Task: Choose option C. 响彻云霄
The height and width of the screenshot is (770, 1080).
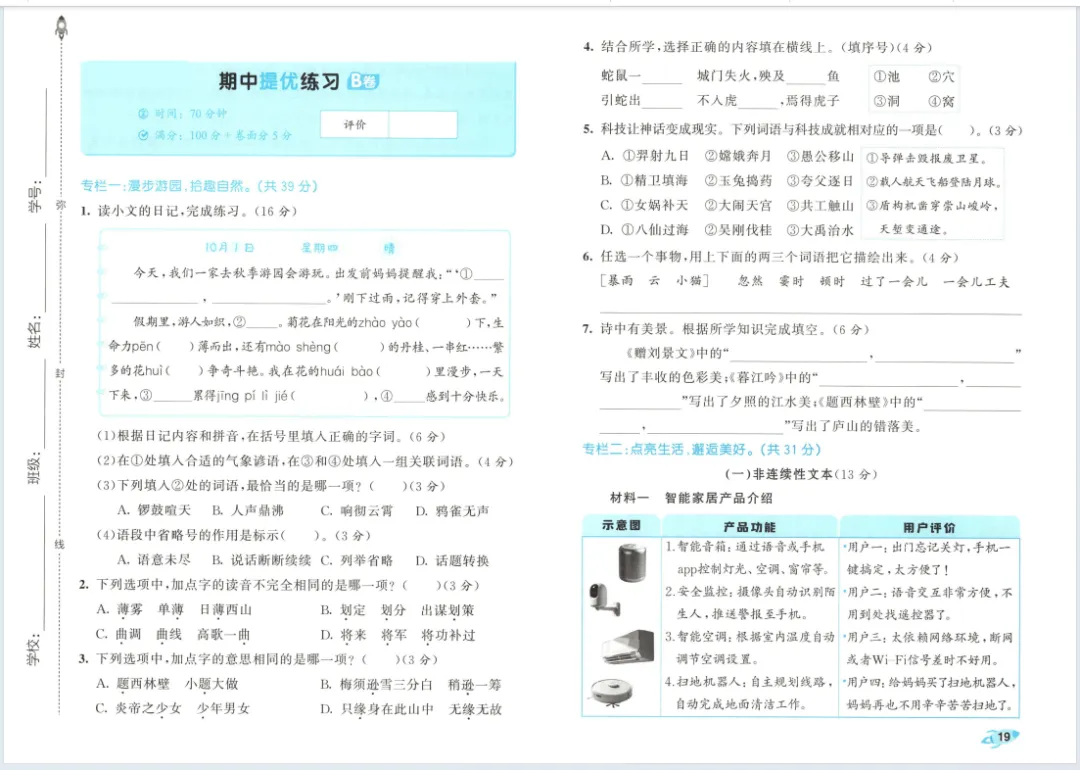Action: pyautogui.click(x=357, y=510)
